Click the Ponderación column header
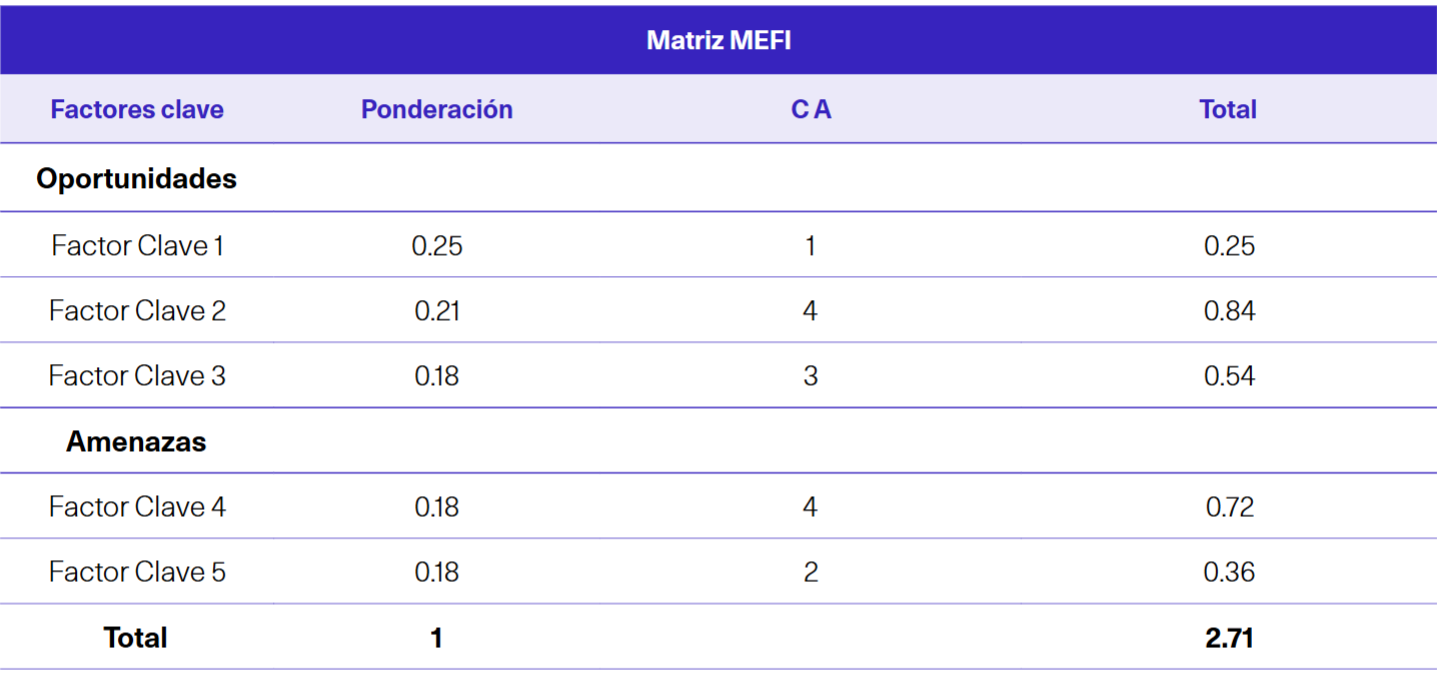 [x=437, y=109]
